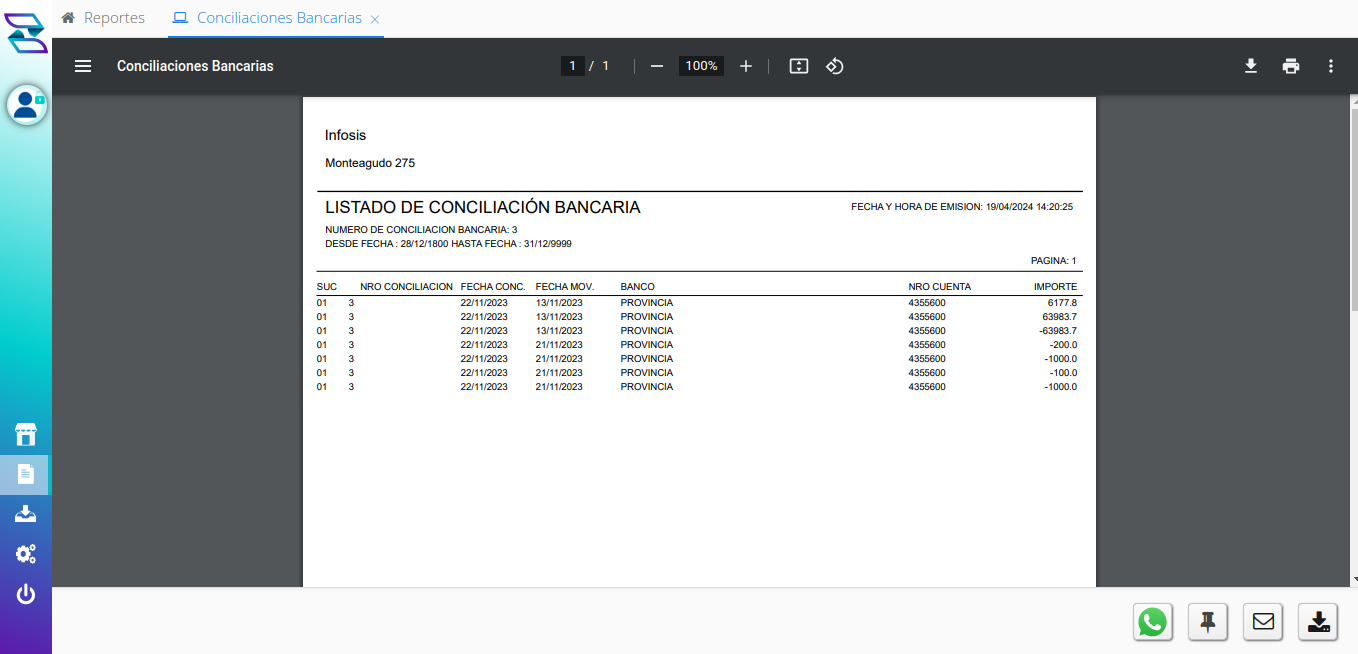The width and height of the screenshot is (1358, 654).
Task: Open the store icon in sidebar
Action: tap(26, 434)
